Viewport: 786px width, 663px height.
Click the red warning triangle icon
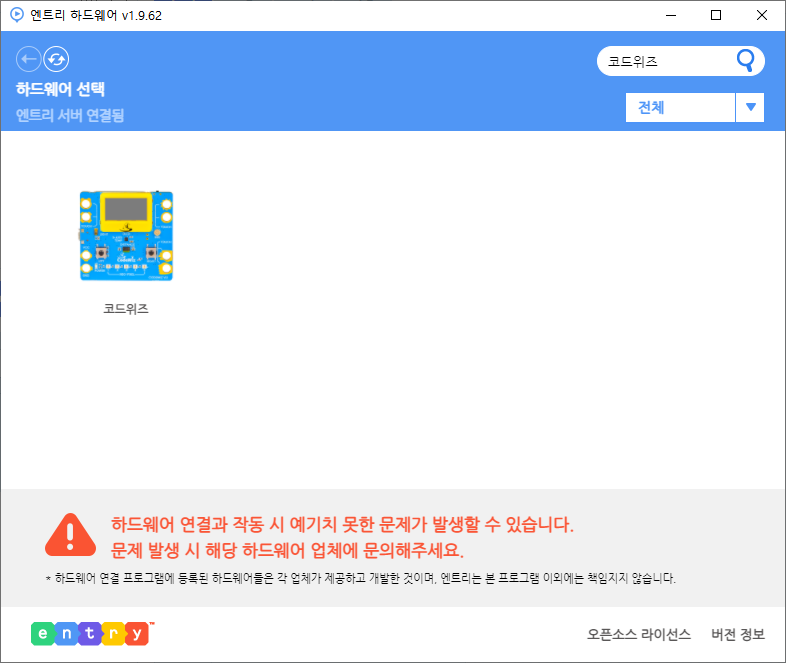(x=70, y=535)
